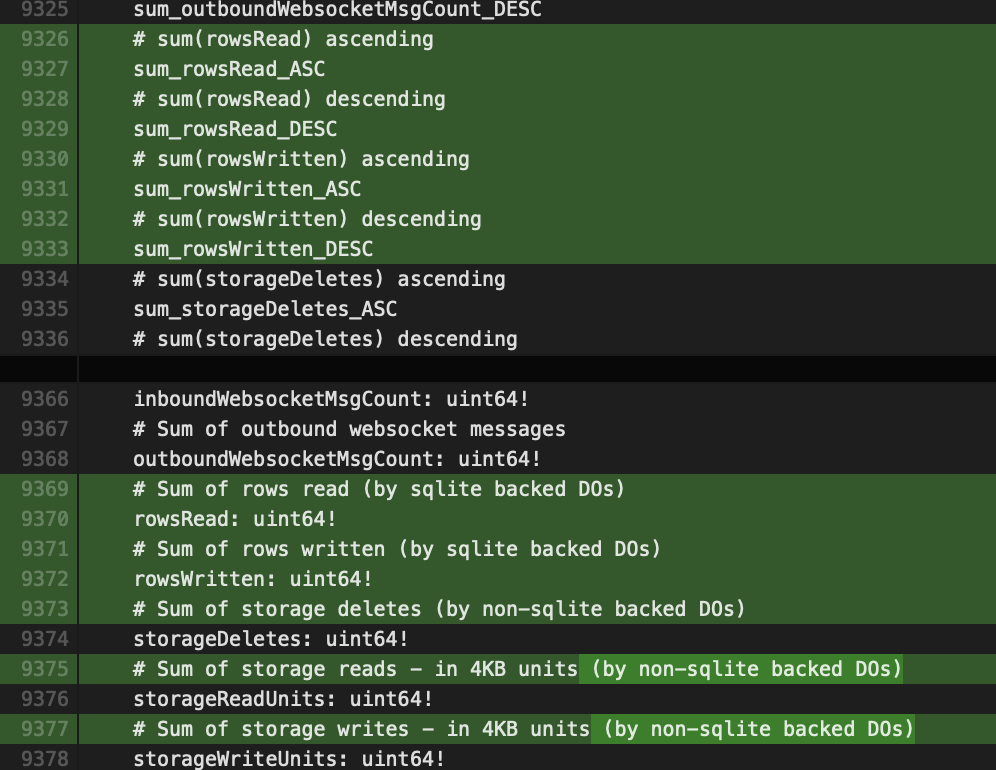This screenshot has height=770, width=996.
Task: Select line number 9375
Action: tap(44, 669)
